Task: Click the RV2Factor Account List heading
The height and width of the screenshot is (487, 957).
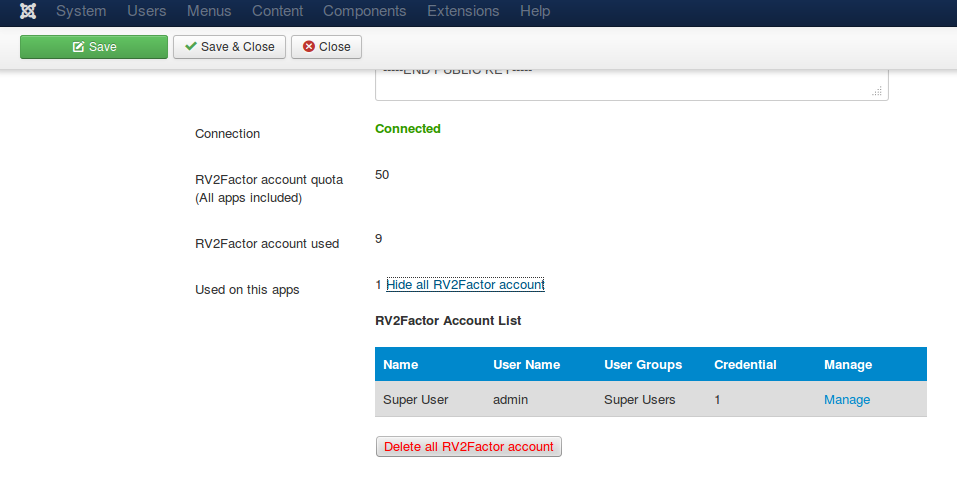Action: 448,321
